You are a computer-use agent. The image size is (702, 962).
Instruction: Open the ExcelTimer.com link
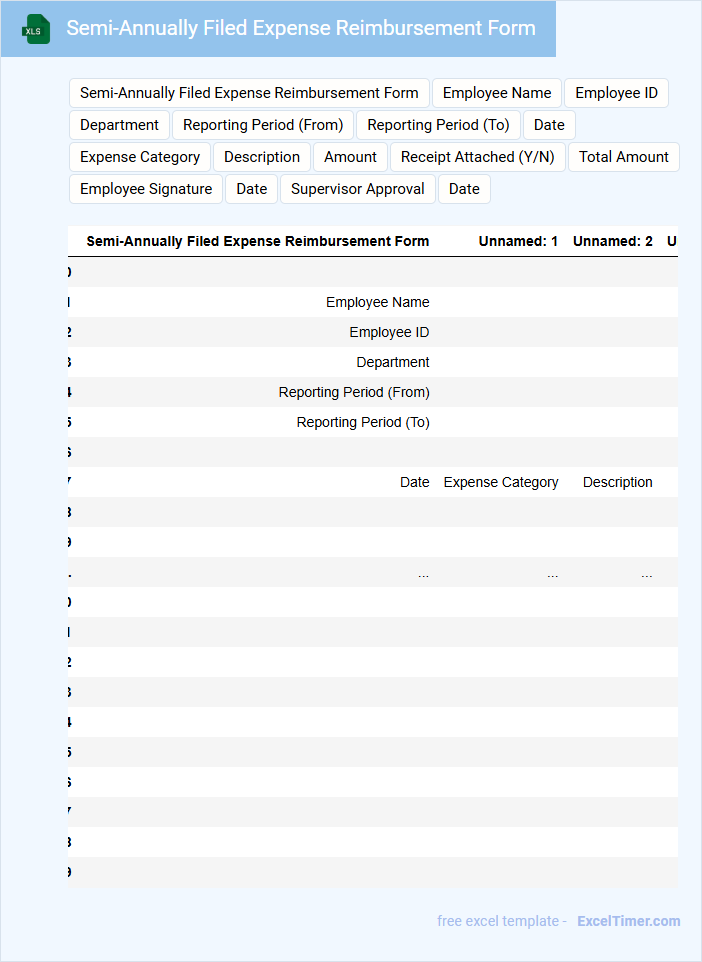tap(628, 921)
